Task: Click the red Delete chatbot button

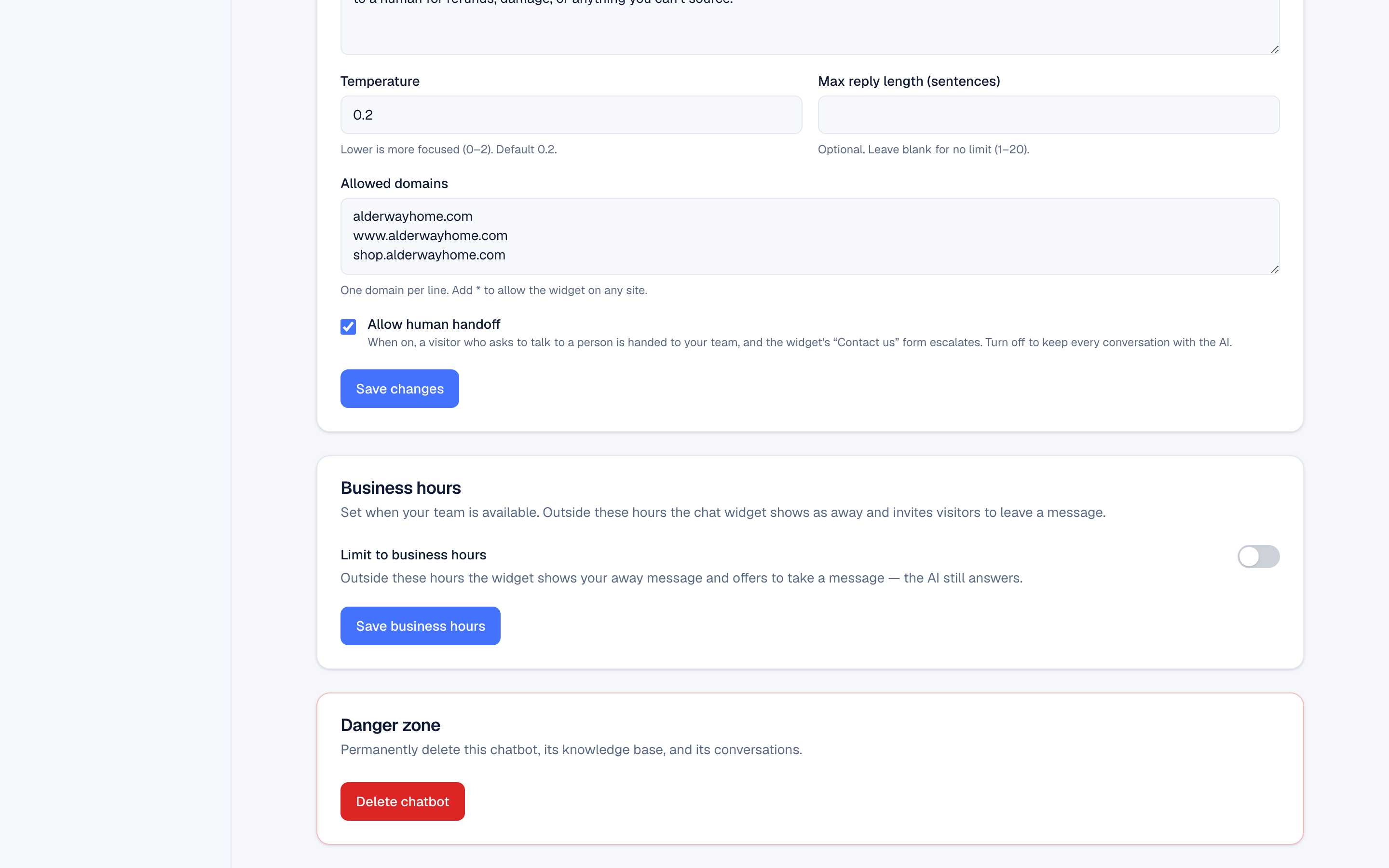Action: click(402, 801)
